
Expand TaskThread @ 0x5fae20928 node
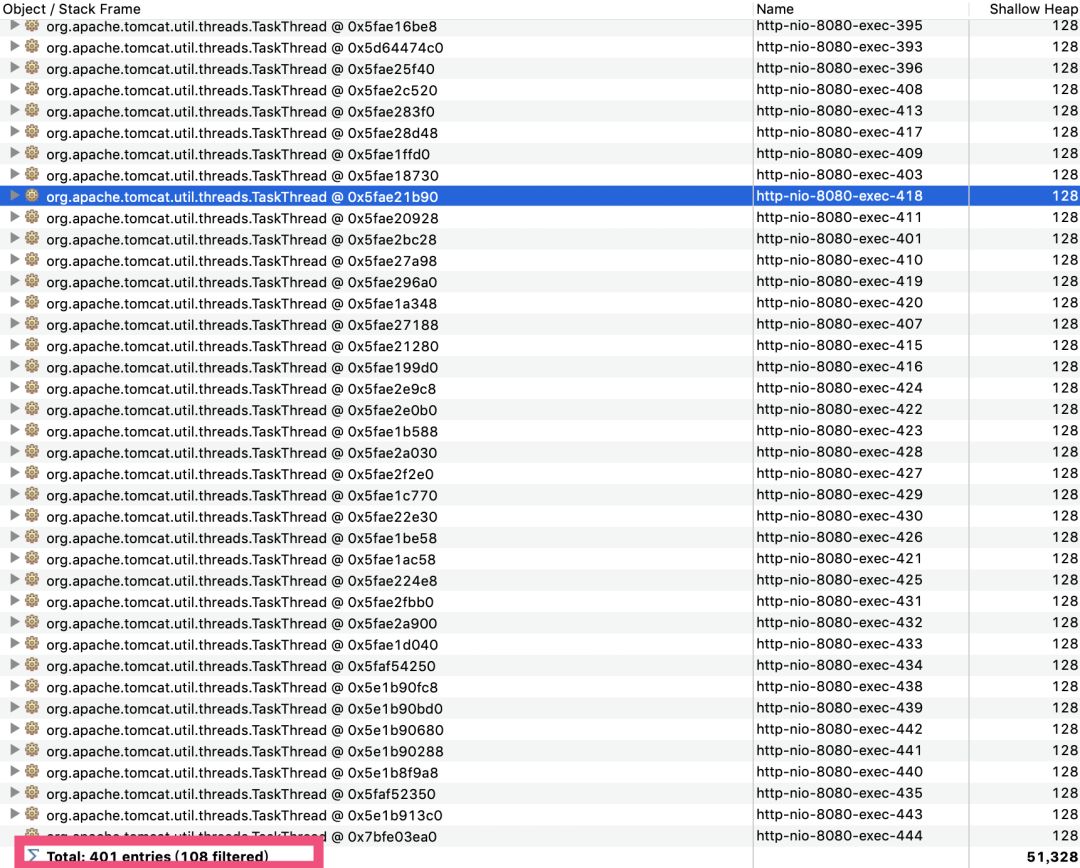[14, 218]
